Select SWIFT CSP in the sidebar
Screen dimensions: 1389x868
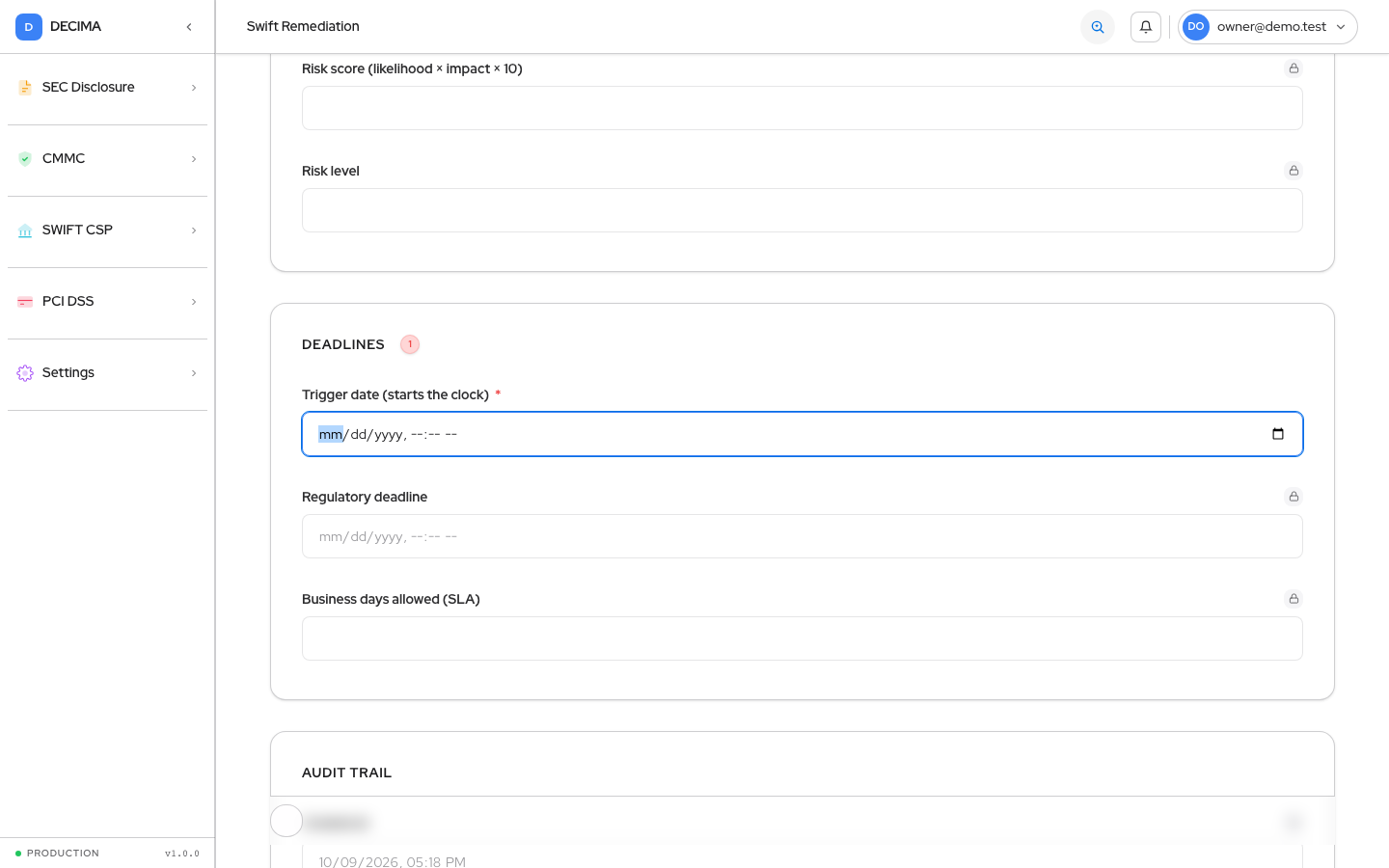(108, 231)
